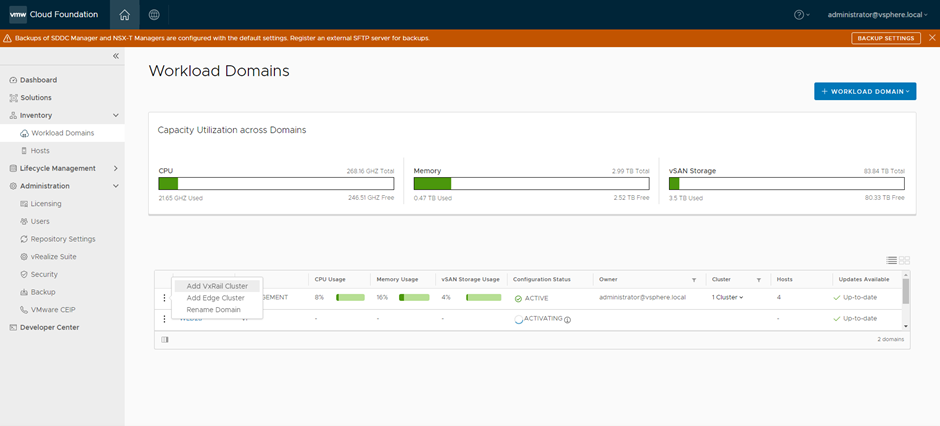Screen dimensions: 940x426
Task: Expand the + Workload Domain dropdown
Action: tap(865, 91)
